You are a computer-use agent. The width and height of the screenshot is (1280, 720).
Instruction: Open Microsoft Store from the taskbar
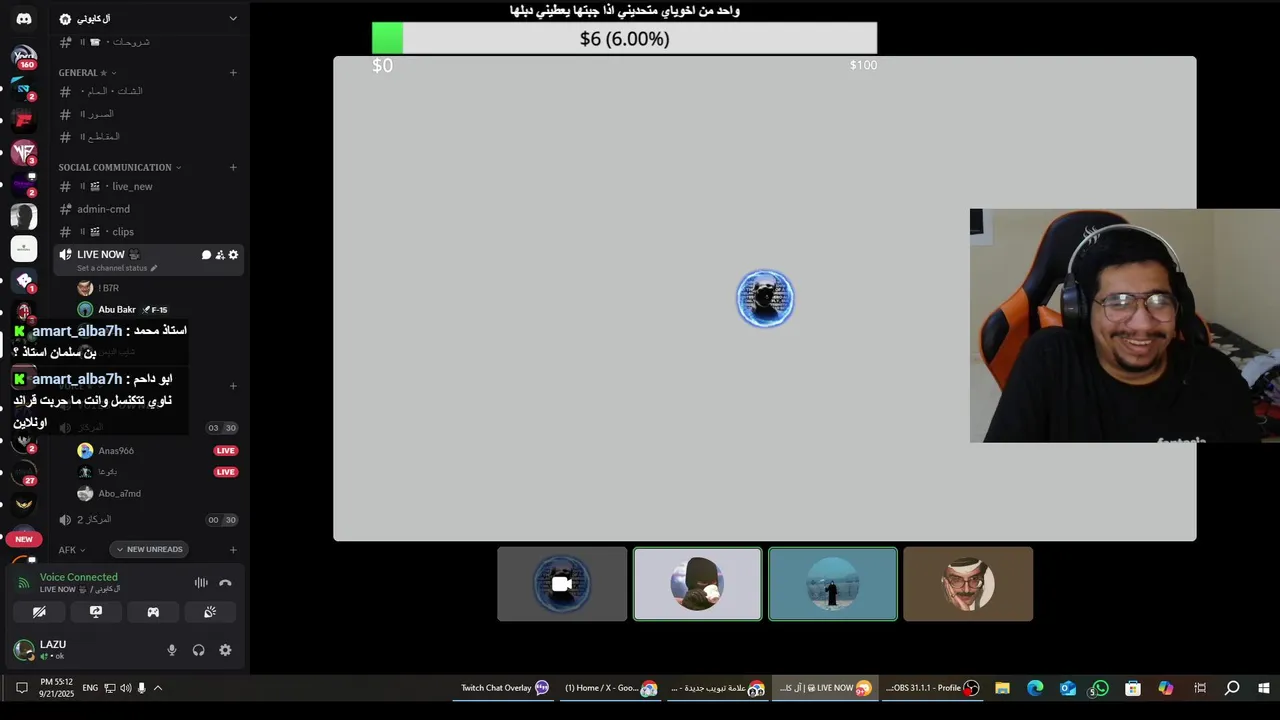tap(1133, 688)
